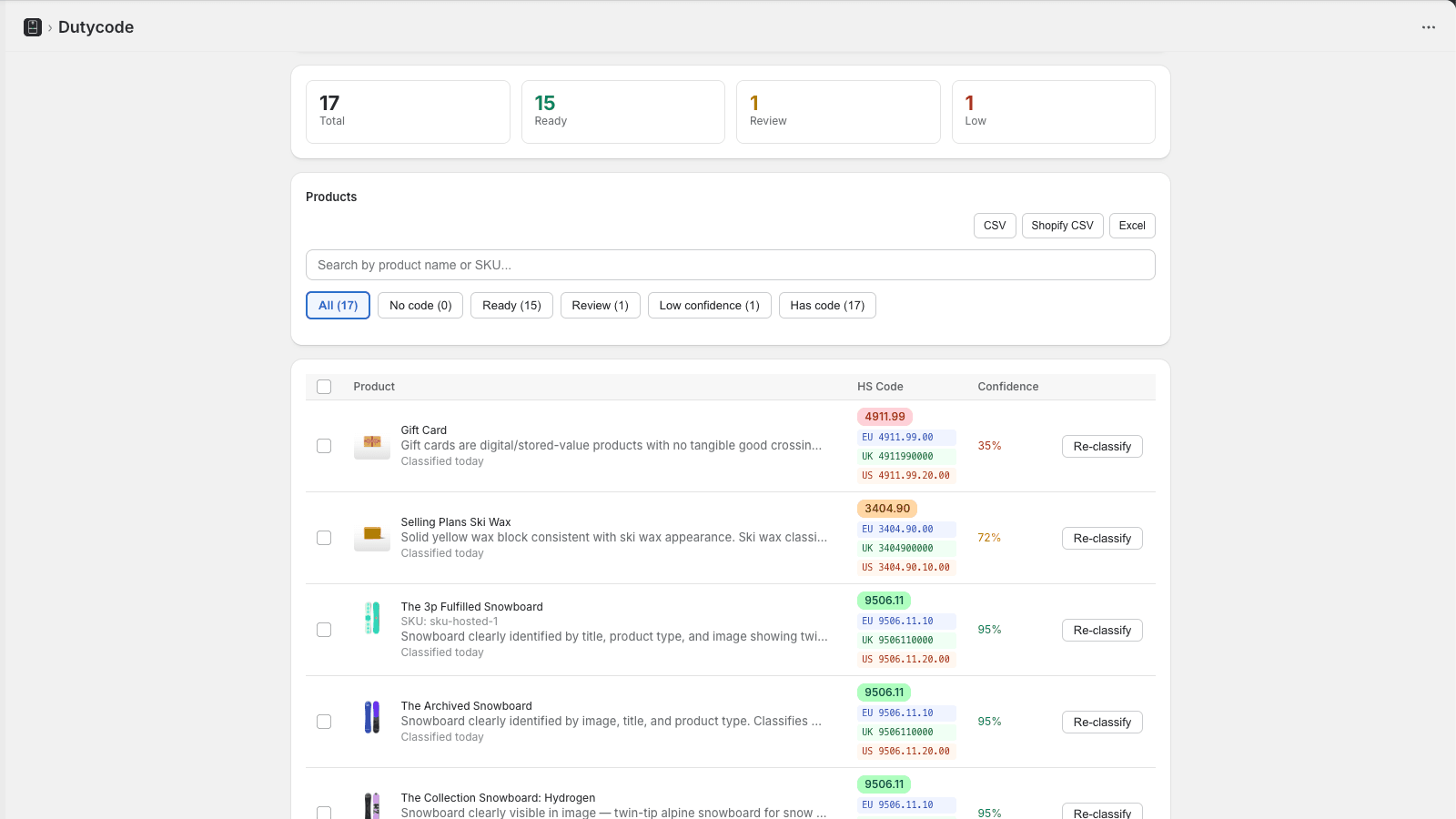Screen dimensions: 1456x819
Task: Check the Selling Plans Ski Wax checkbox
Action: tap(324, 538)
